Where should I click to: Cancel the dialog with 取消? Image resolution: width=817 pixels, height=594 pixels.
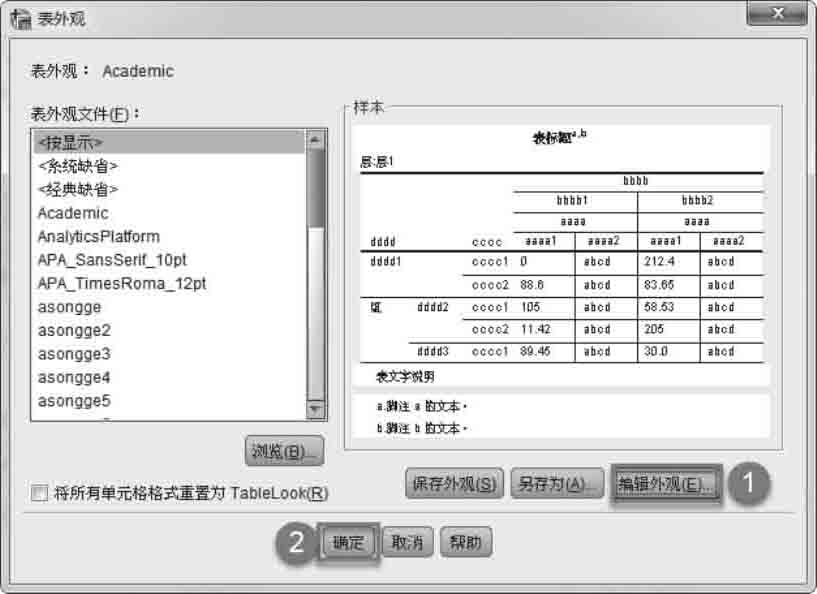point(407,543)
